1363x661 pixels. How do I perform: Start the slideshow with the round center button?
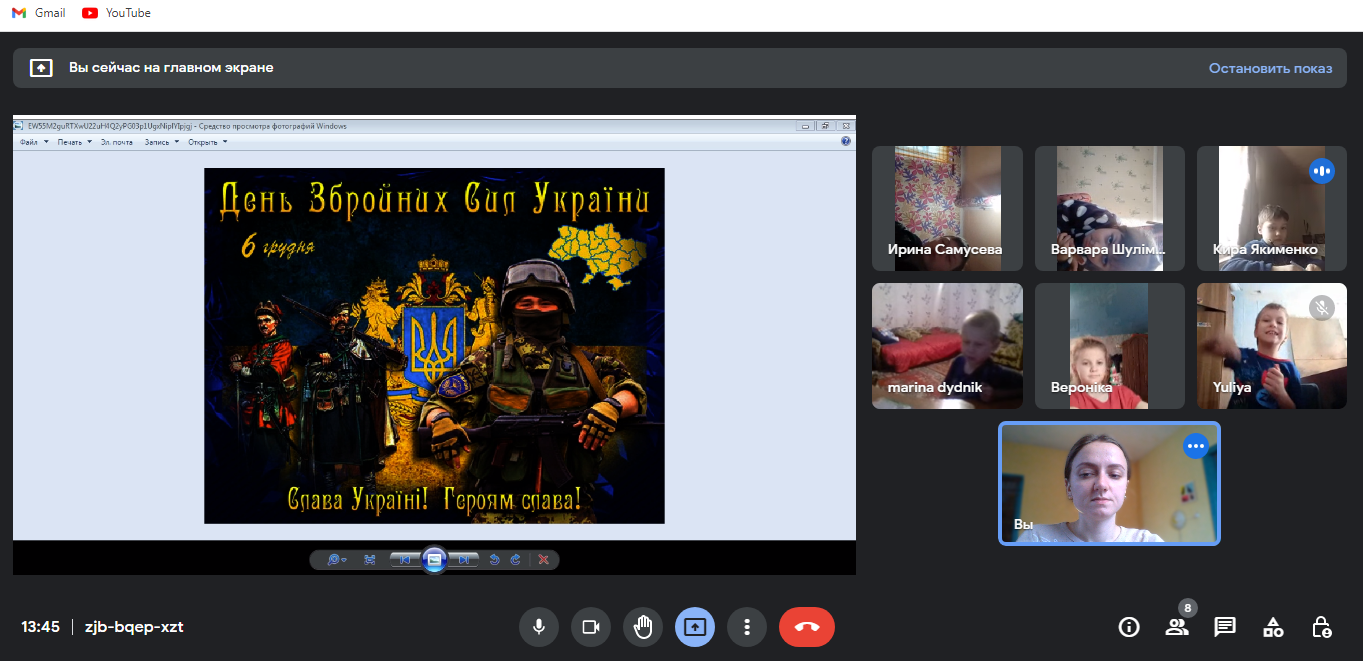434,560
